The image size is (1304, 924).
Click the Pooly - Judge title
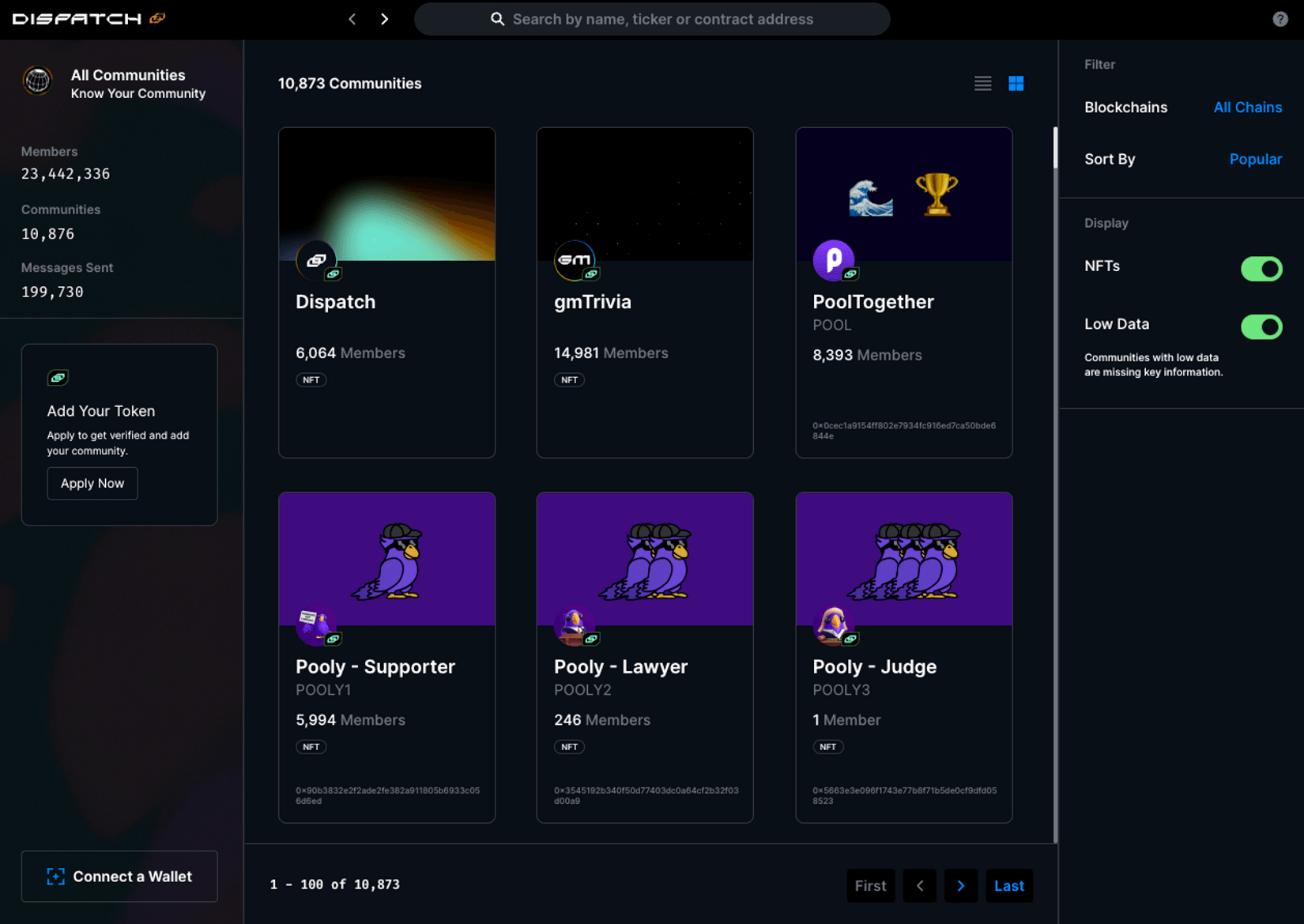875,667
